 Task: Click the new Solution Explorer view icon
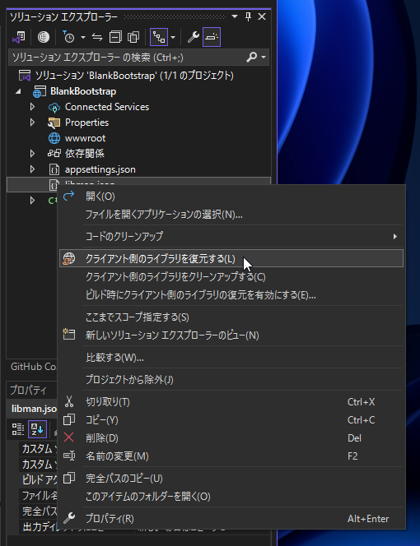pyautogui.click(x=69, y=335)
